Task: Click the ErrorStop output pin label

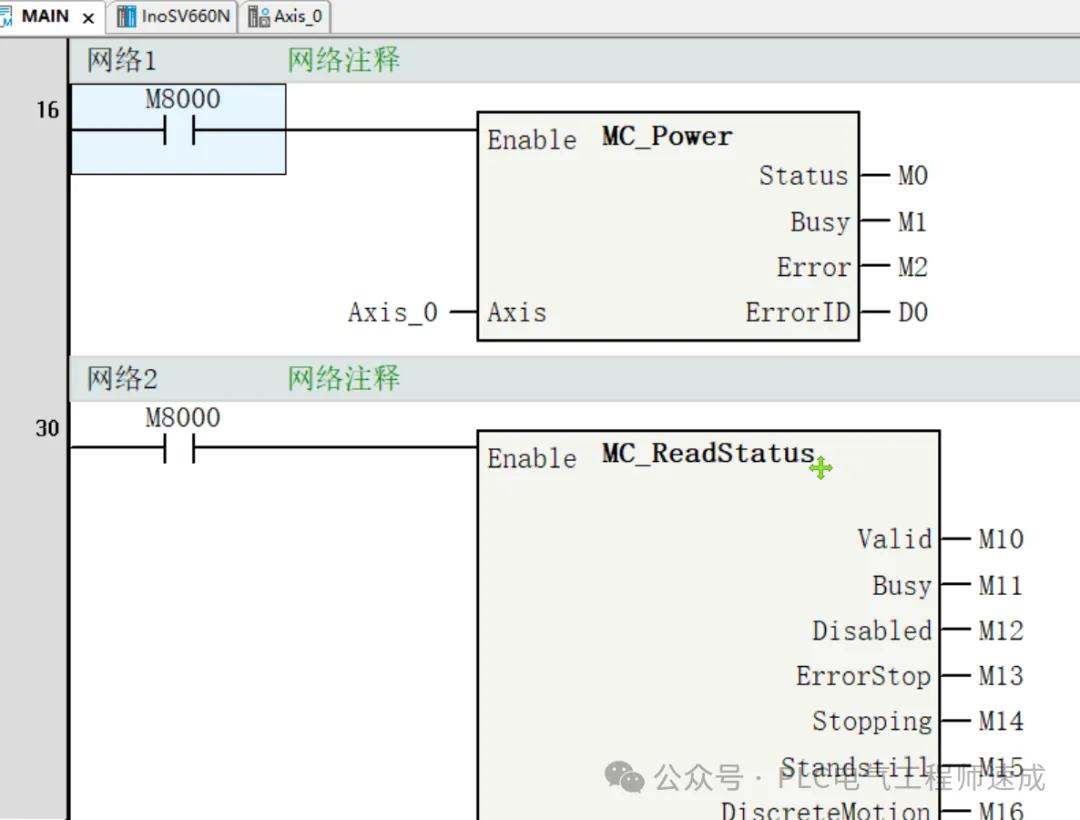Action: point(863,676)
